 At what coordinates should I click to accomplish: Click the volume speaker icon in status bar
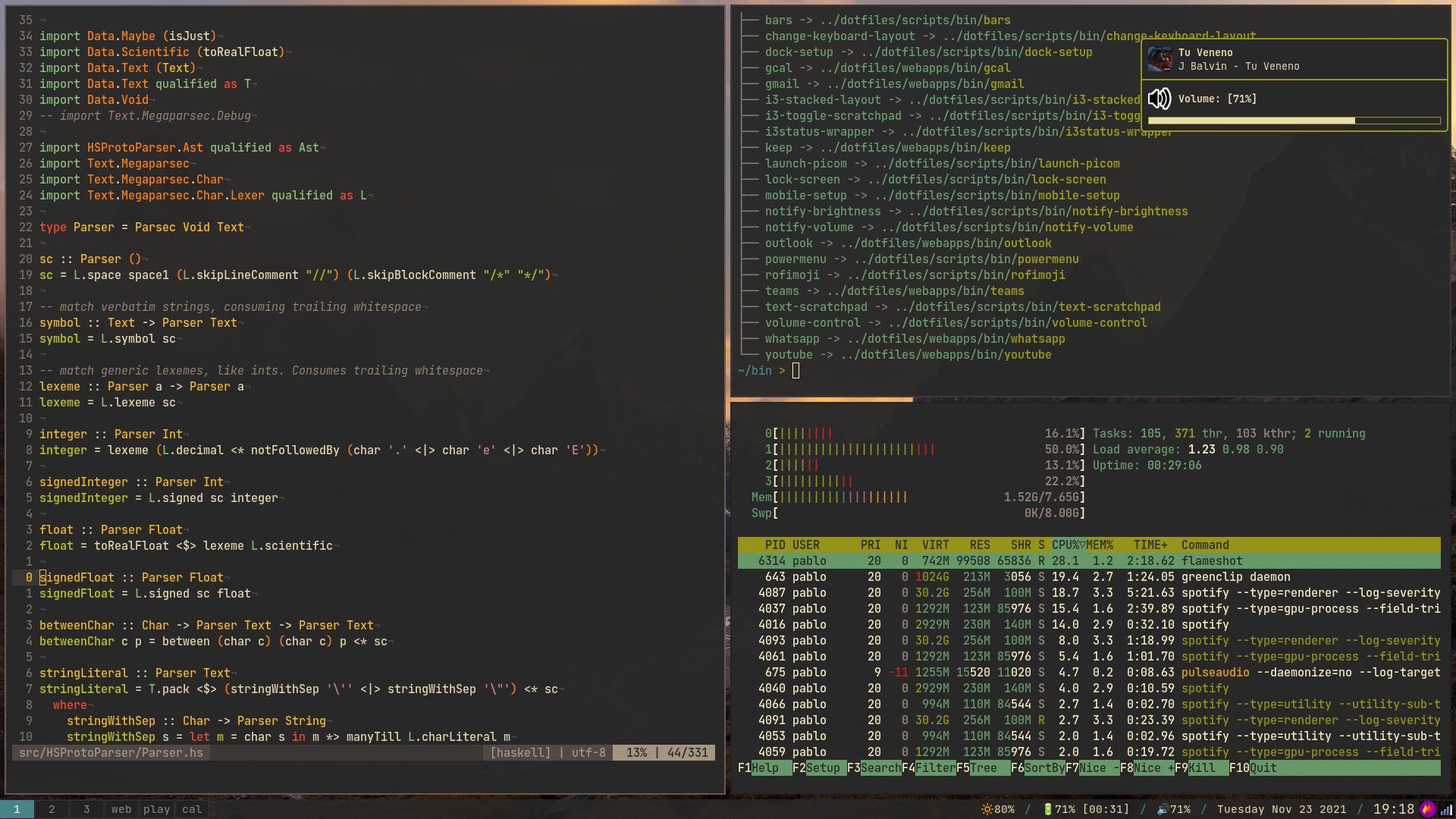(x=1163, y=809)
